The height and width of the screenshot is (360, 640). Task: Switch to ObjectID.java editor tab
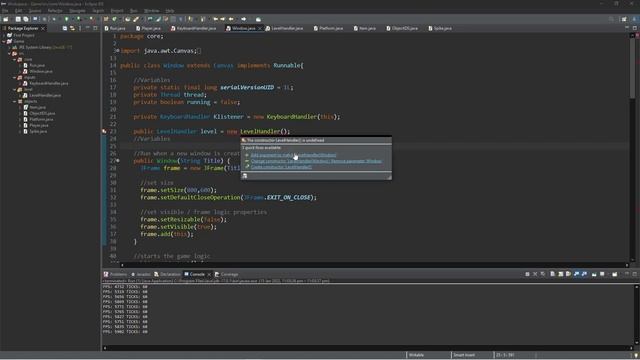click(x=402, y=28)
